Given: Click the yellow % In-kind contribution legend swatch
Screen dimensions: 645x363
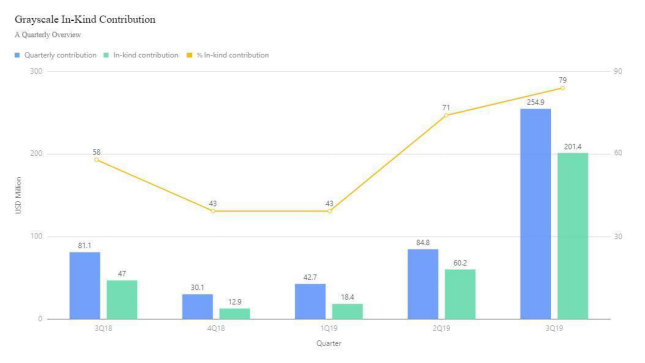Looking at the screenshot, I should [x=190, y=55].
